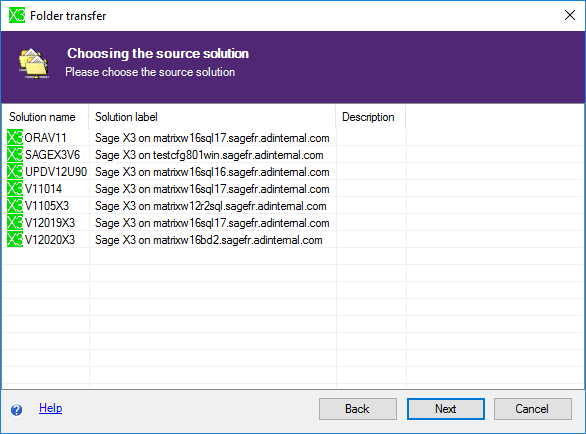Screen dimensions: 586x434
Task: Click the X3 icon beside V1105X3
Action: point(15,206)
